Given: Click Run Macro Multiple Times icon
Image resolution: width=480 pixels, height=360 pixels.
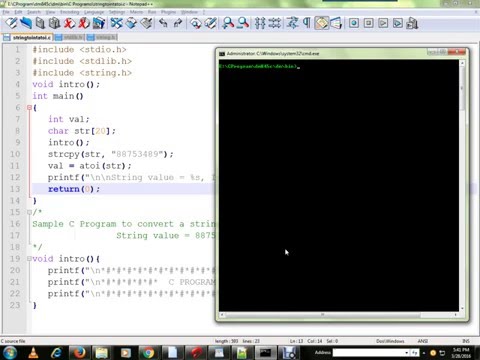Looking at the screenshot, I should tap(398, 23).
